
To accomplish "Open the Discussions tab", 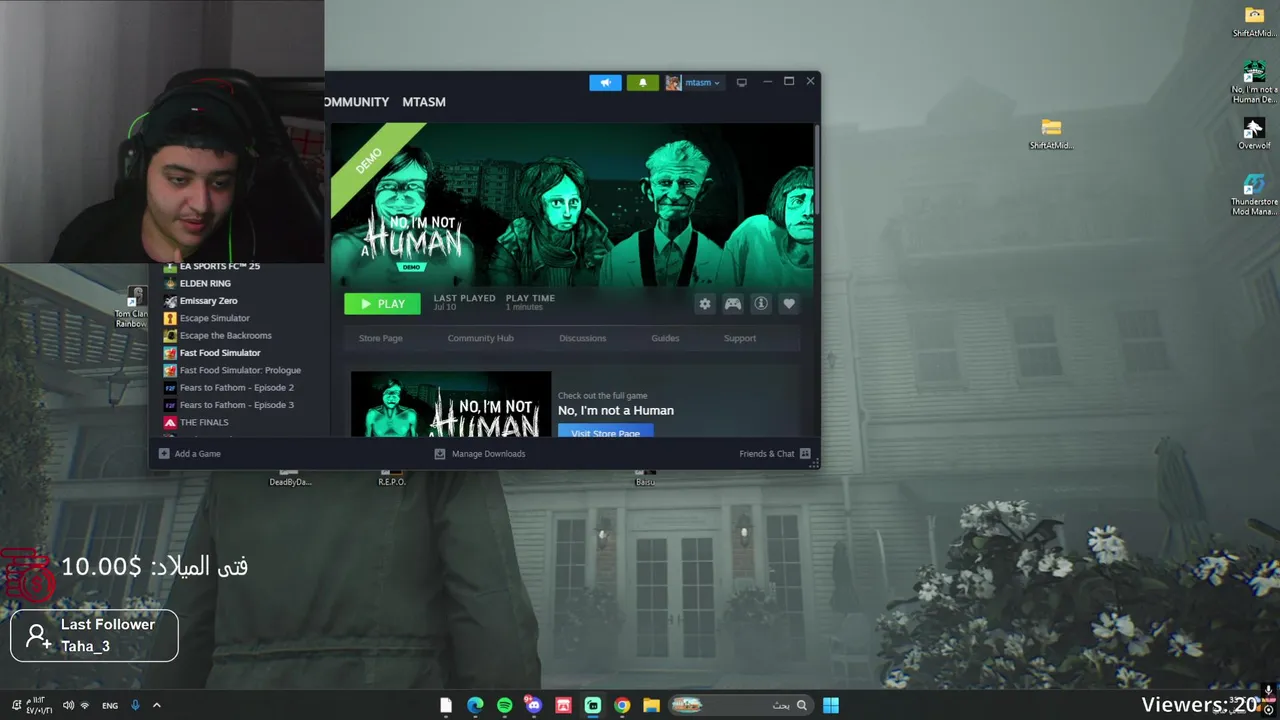I will (x=583, y=338).
